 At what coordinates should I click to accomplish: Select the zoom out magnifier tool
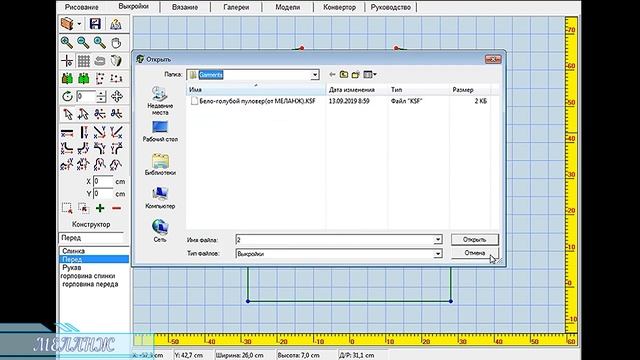[x=83, y=42]
